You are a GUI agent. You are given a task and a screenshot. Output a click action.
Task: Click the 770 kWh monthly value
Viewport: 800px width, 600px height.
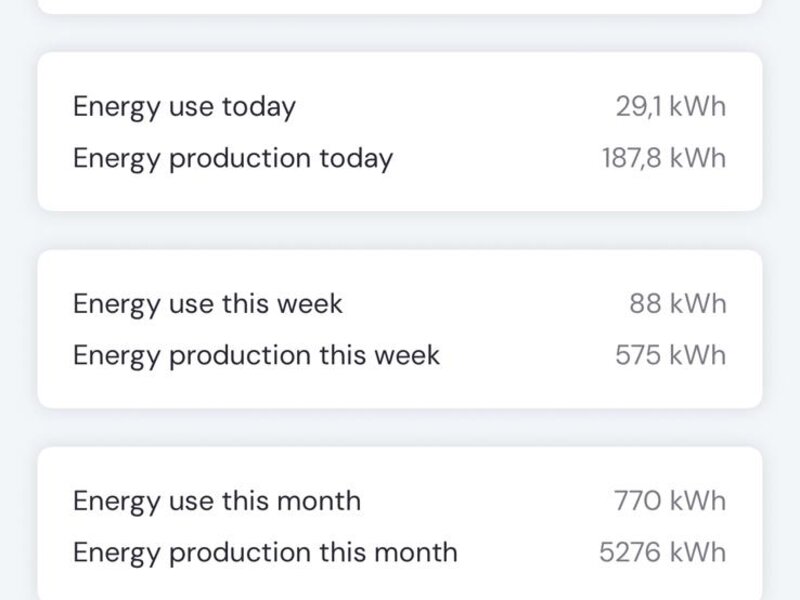pos(670,500)
